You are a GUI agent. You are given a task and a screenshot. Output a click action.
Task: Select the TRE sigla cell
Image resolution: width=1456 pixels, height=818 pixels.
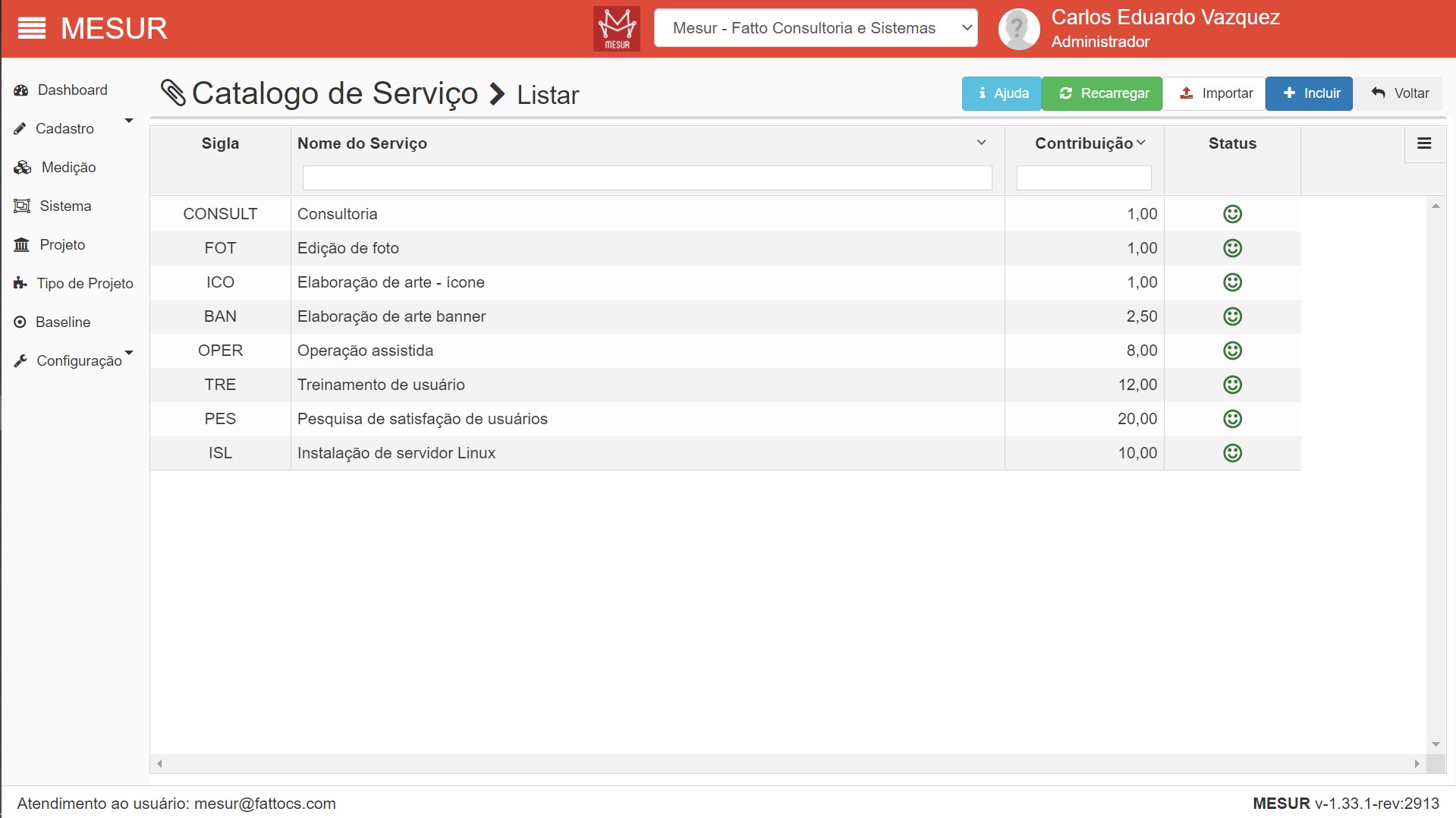coord(220,385)
